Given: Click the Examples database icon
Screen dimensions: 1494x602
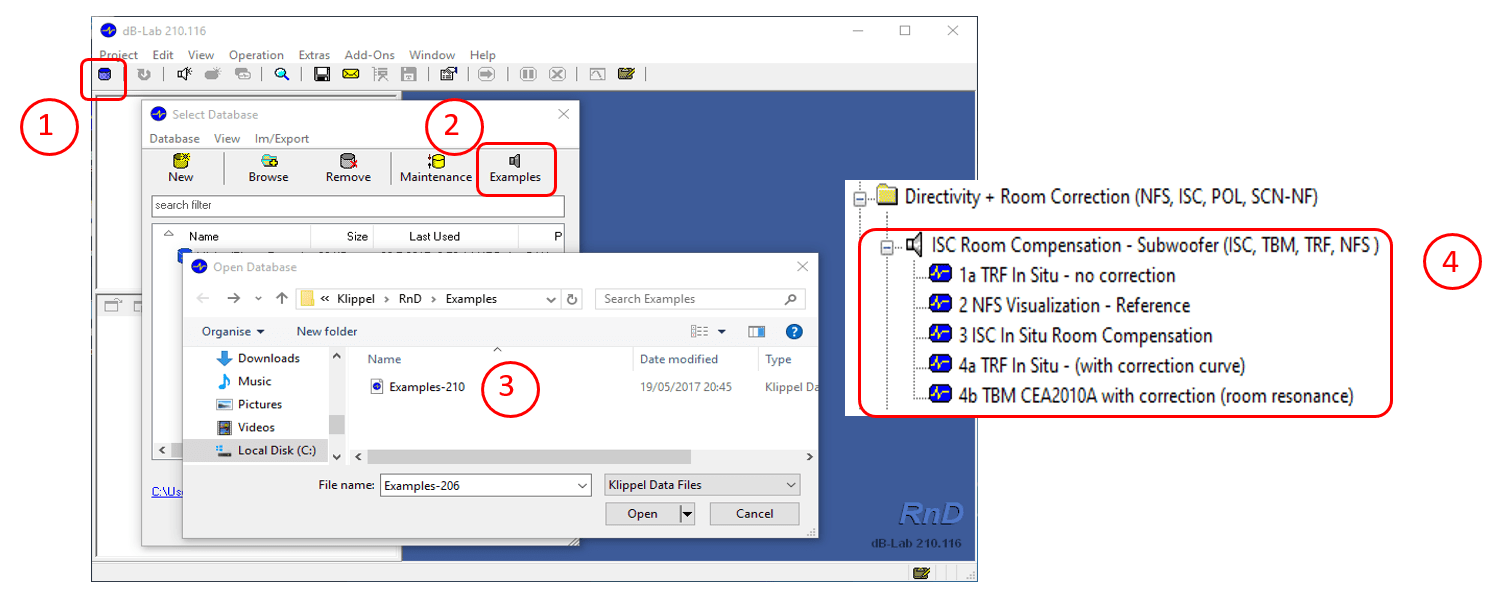Looking at the screenshot, I should [515, 161].
